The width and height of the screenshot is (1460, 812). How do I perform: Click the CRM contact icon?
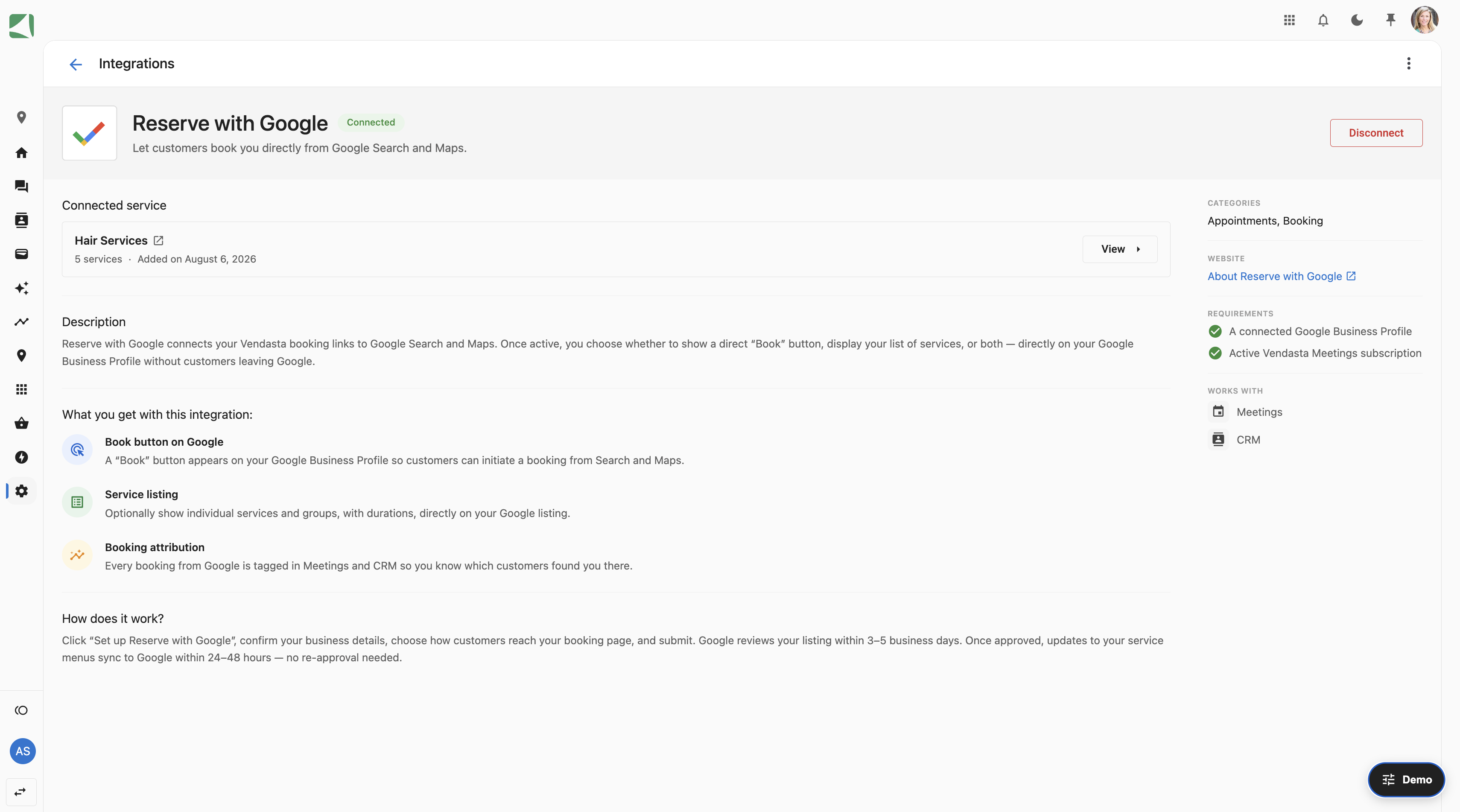(1218, 440)
